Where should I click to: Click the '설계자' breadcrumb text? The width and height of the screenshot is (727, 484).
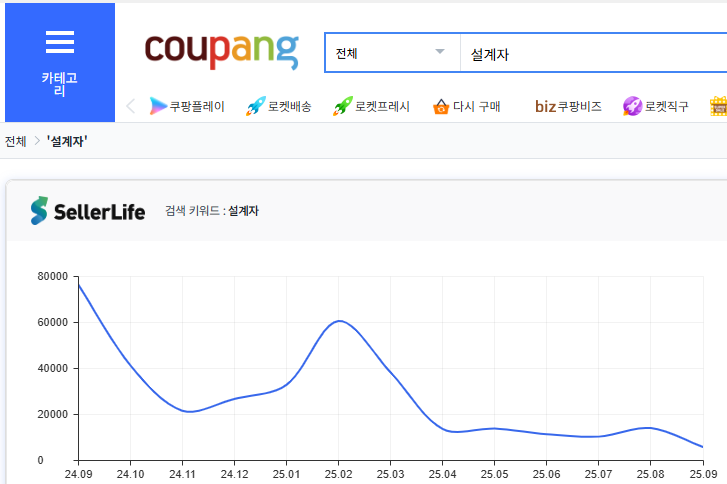(x=68, y=141)
